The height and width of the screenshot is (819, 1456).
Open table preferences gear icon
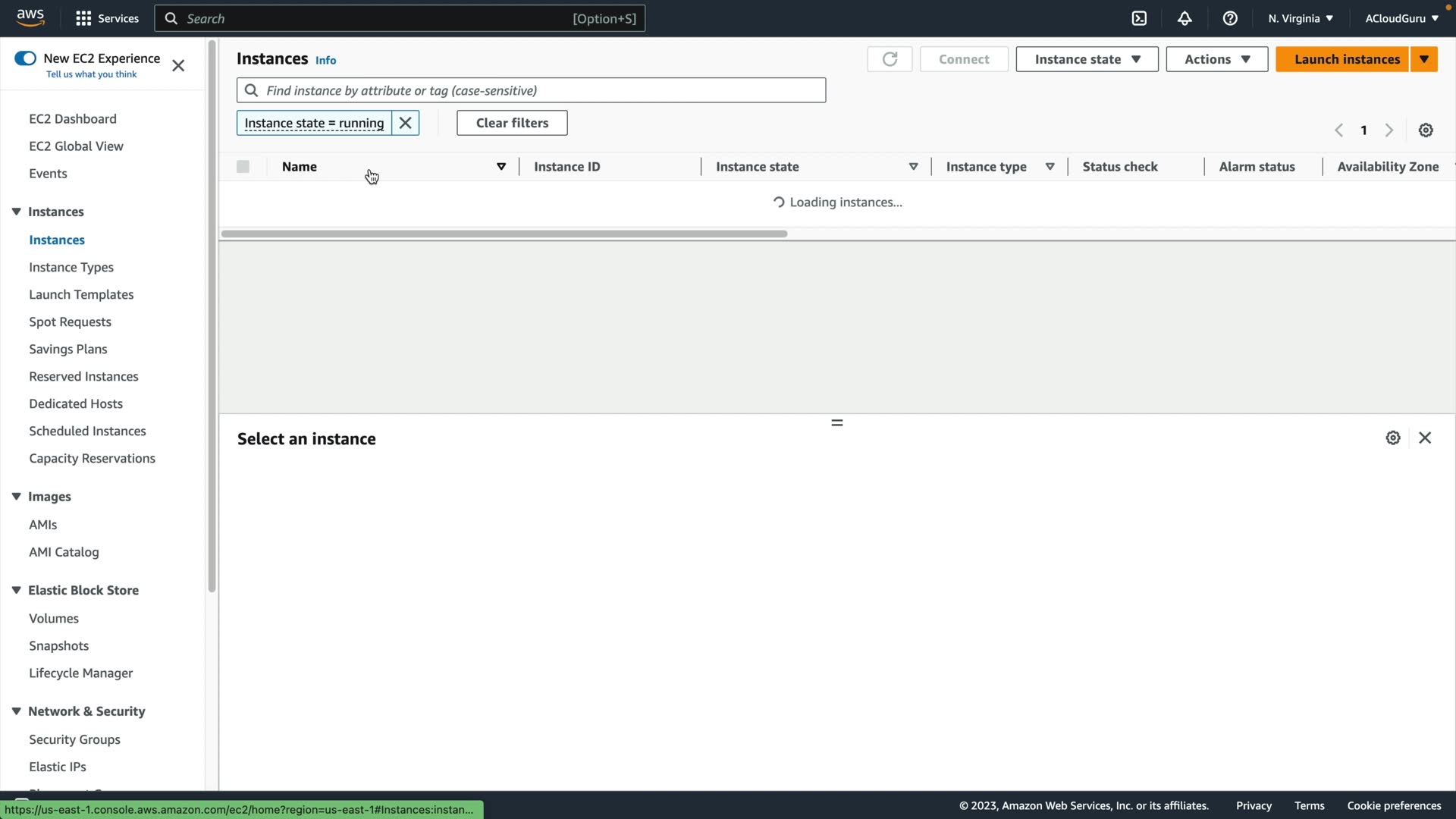click(x=1426, y=130)
